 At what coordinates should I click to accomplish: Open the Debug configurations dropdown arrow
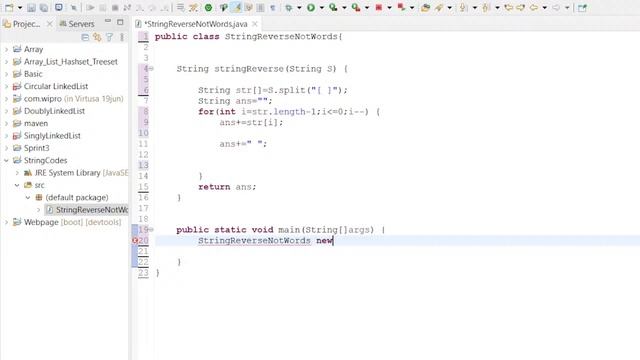coord(299,8)
